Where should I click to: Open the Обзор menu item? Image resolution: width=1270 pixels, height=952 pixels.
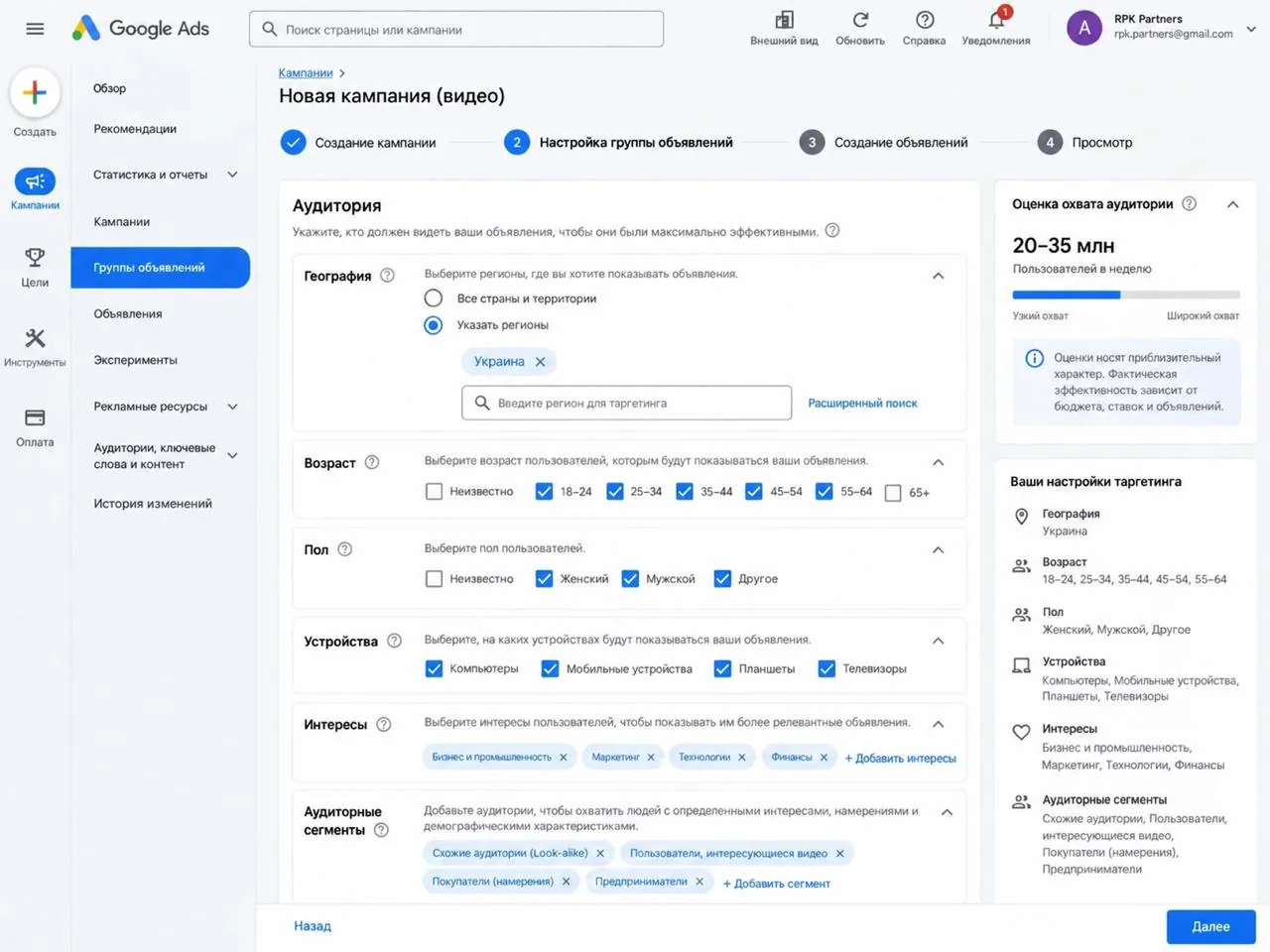(x=109, y=88)
